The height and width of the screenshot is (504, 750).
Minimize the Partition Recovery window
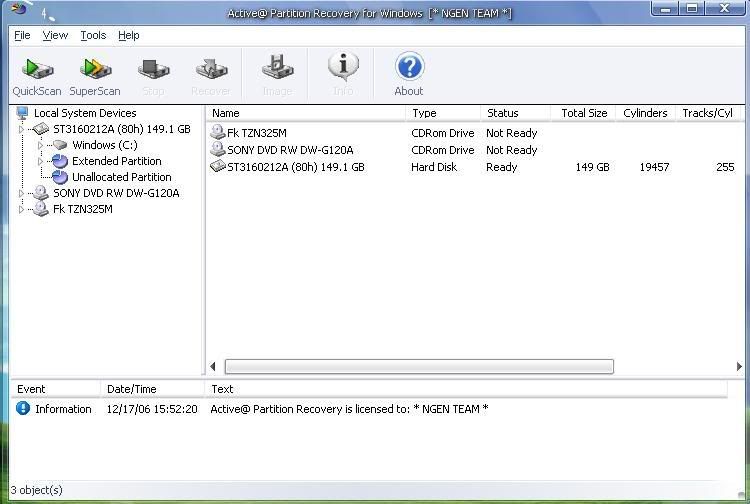pyautogui.click(x=665, y=8)
